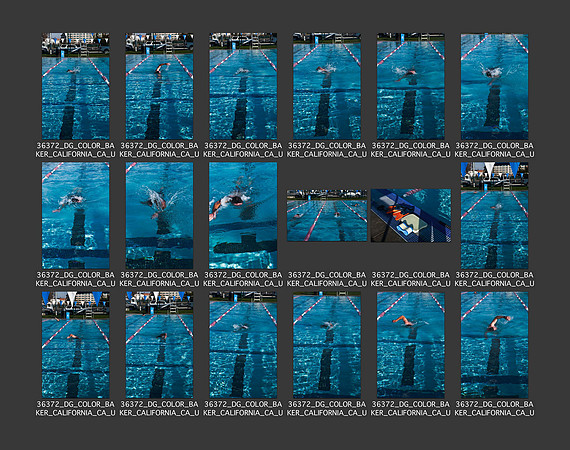The width and height of the screenshot is (570, 450).
Task: Select the last thumbnail in the top row
Action: (494, 86)
